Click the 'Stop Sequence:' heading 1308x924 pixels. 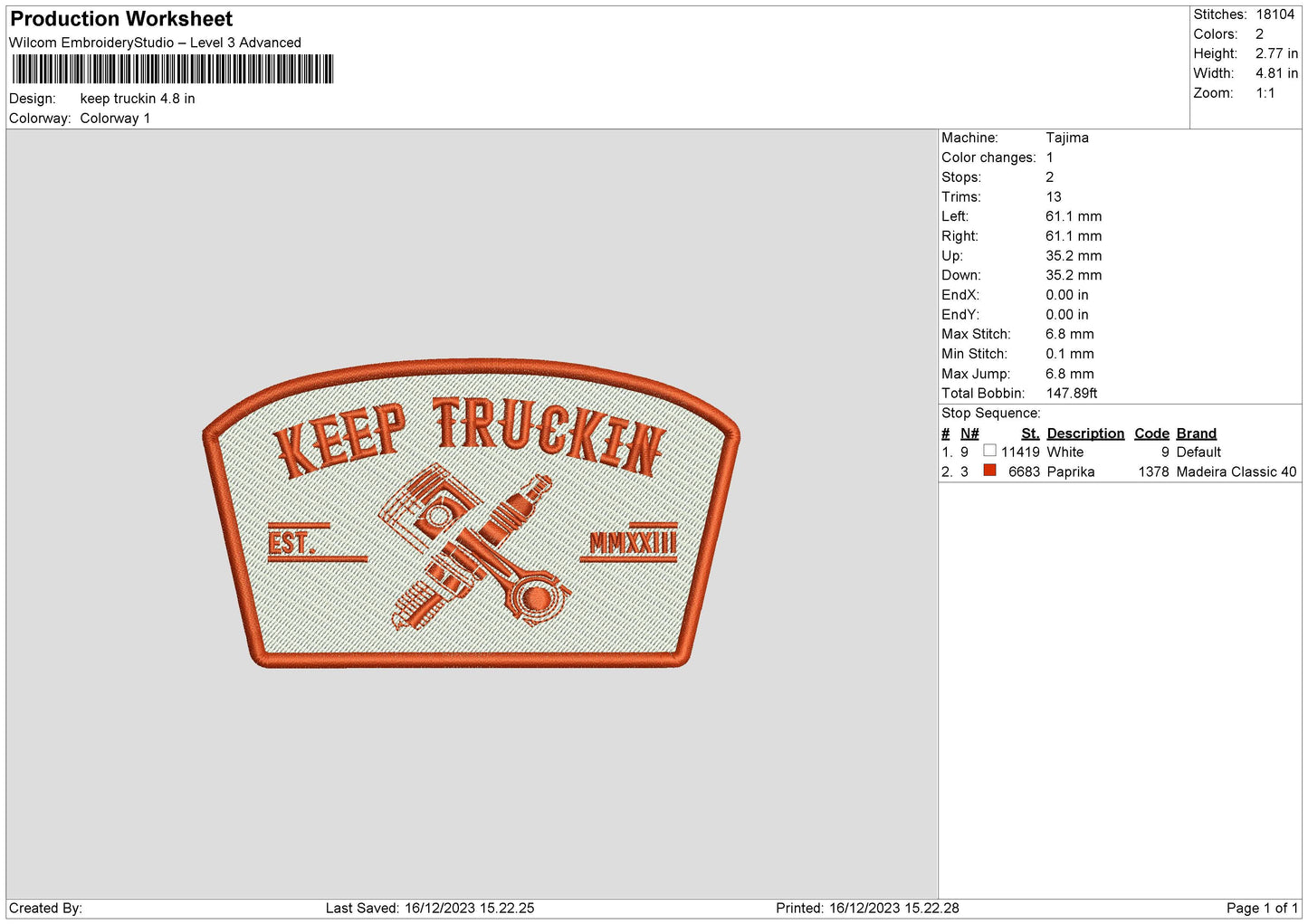pyautogui.click(x=990, y=413)
